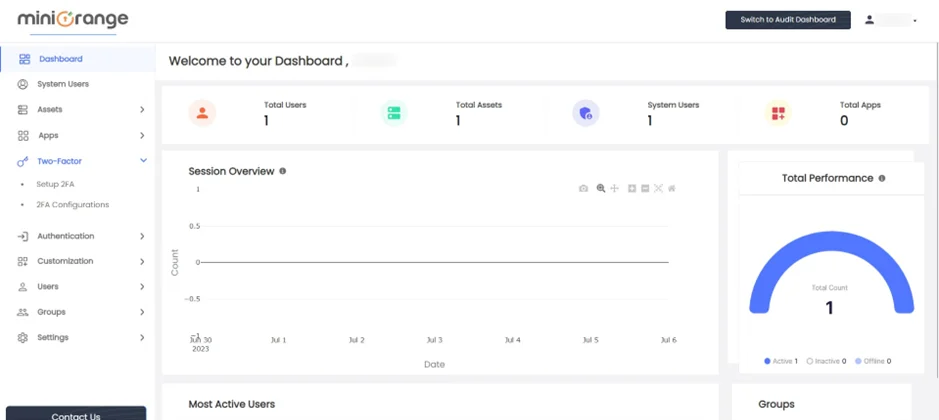The height and width of the screenshot is (420, 939).
Task: Click the Apps grid icon in sidebar
Action: [x=23, y=135]
